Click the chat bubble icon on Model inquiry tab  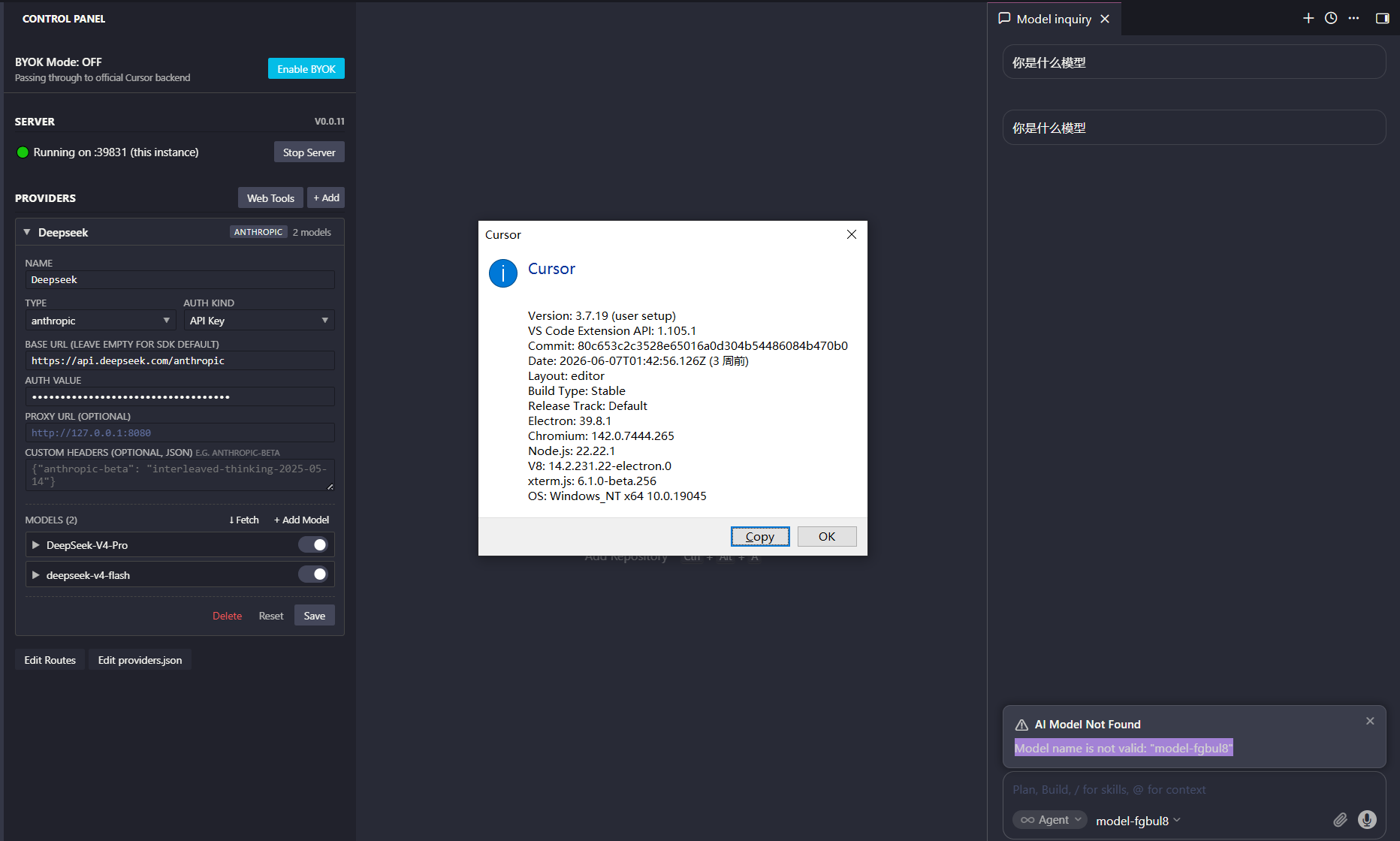click(1004, 19)
